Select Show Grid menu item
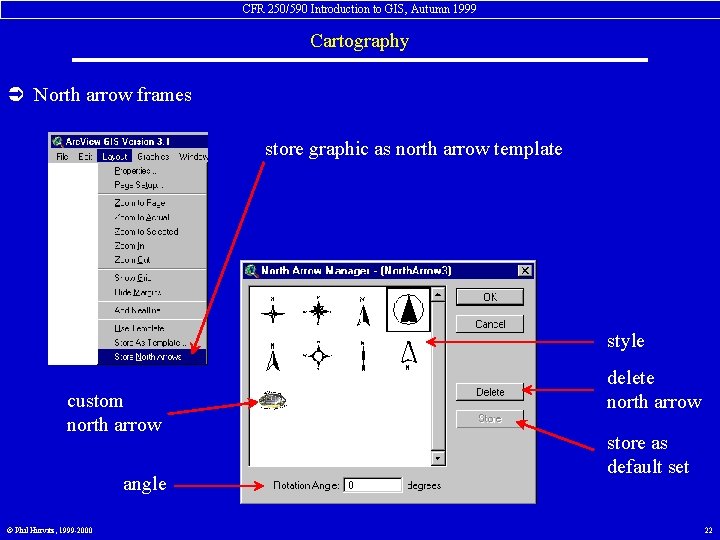This screenshot has width=720, height=540. (152, 278)
